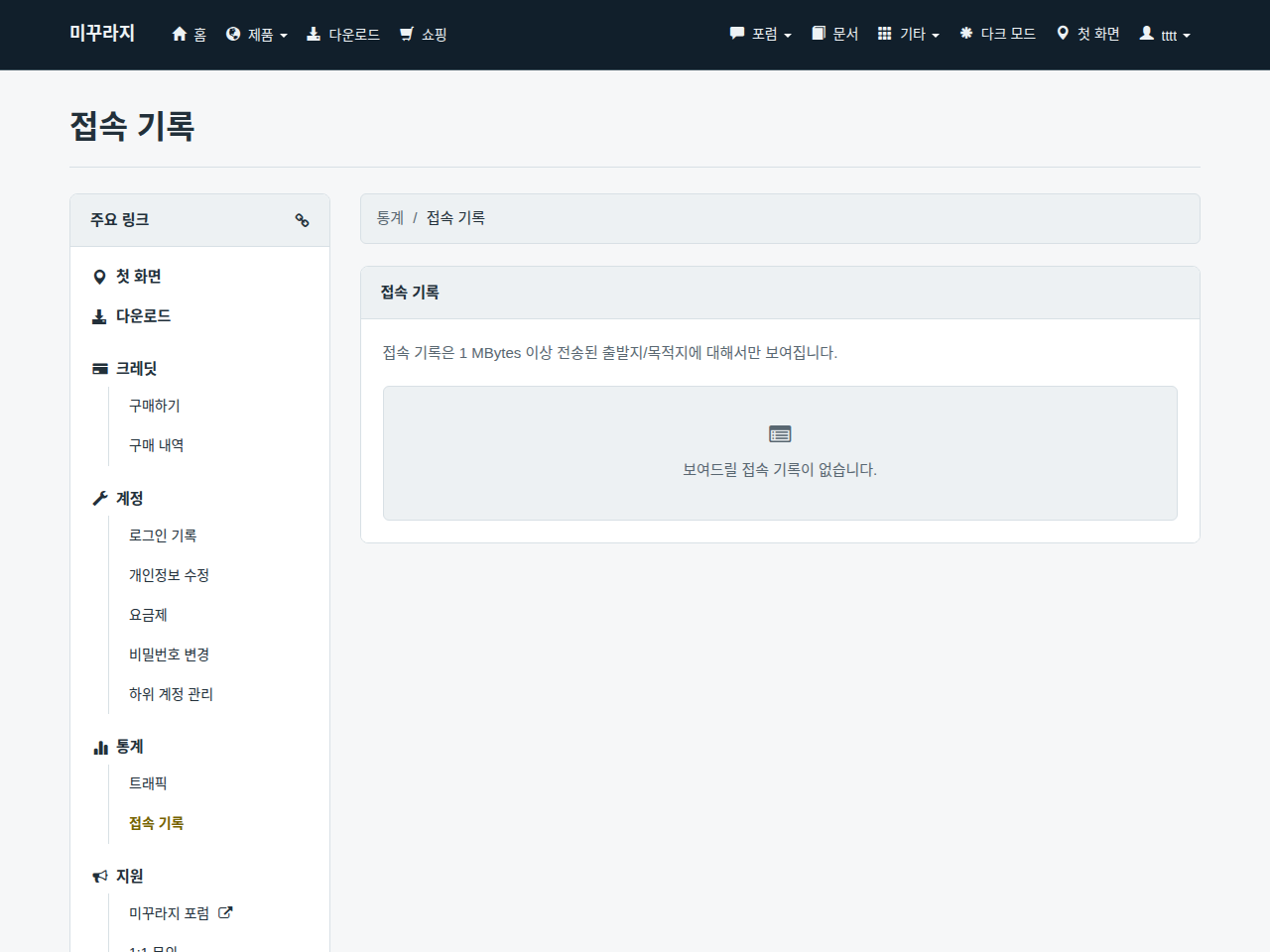Screen dimensions: 1270x952
Task: Select 트래픽 under 통계 in the sidebar
Action: (x=148, y=783)
